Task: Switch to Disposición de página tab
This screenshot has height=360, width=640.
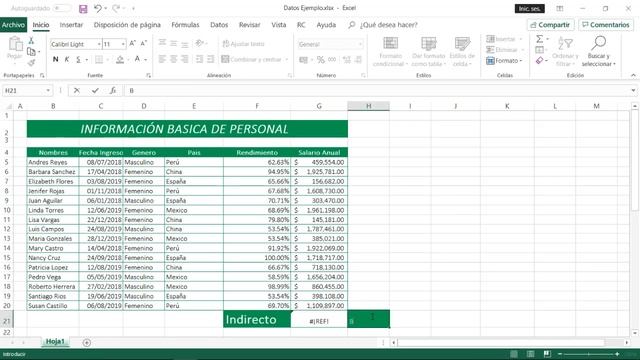Action: click(127, 25)
